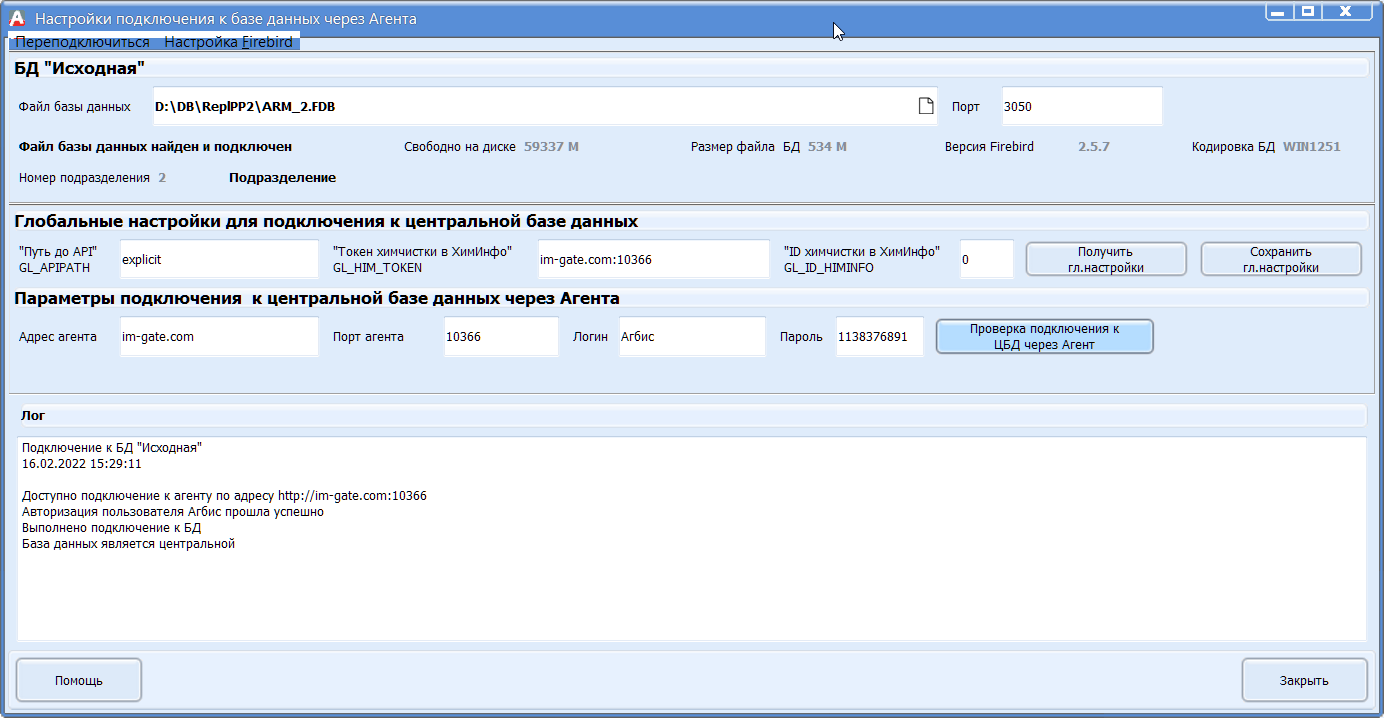Click the GL_HIM_TOKEN field
This screenshot has width=1384, height=718.
pyautogui.click(x=653, y=259)
